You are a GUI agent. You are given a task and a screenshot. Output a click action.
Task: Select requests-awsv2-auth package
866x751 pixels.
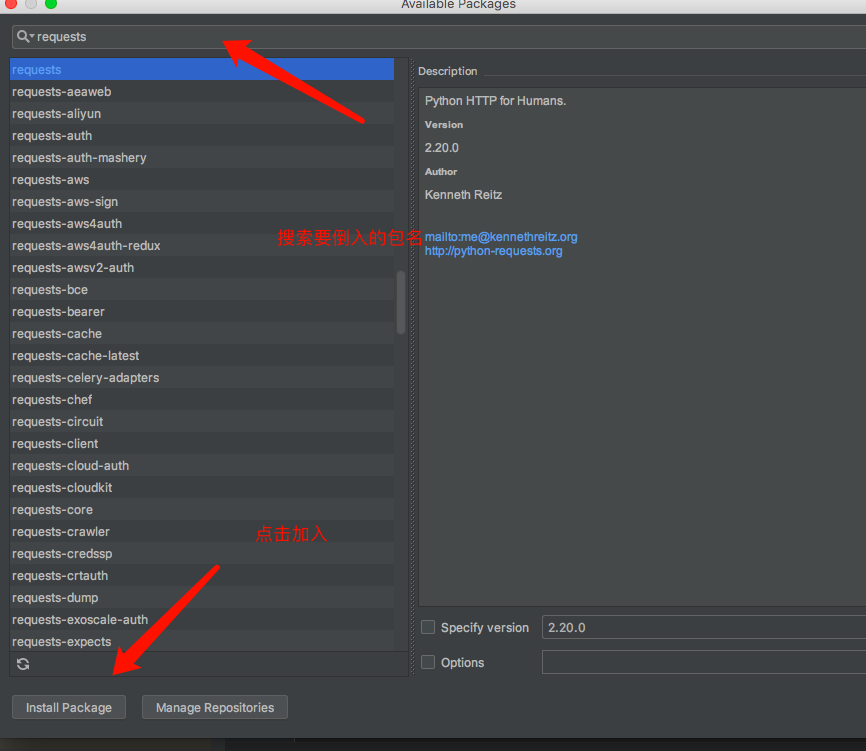[202, 268]
